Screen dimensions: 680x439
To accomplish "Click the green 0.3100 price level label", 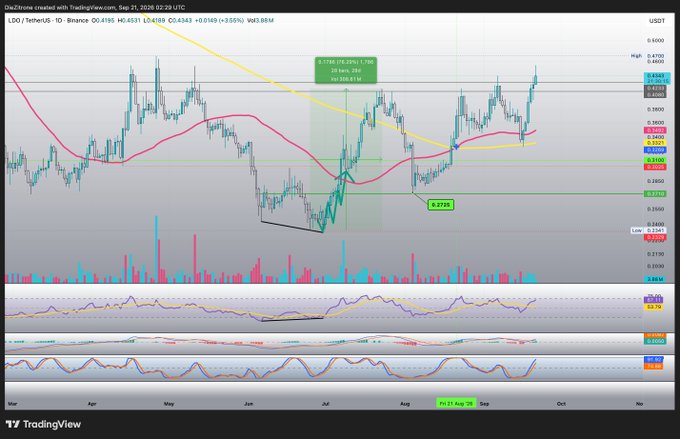I will click(x=654, y=160).
